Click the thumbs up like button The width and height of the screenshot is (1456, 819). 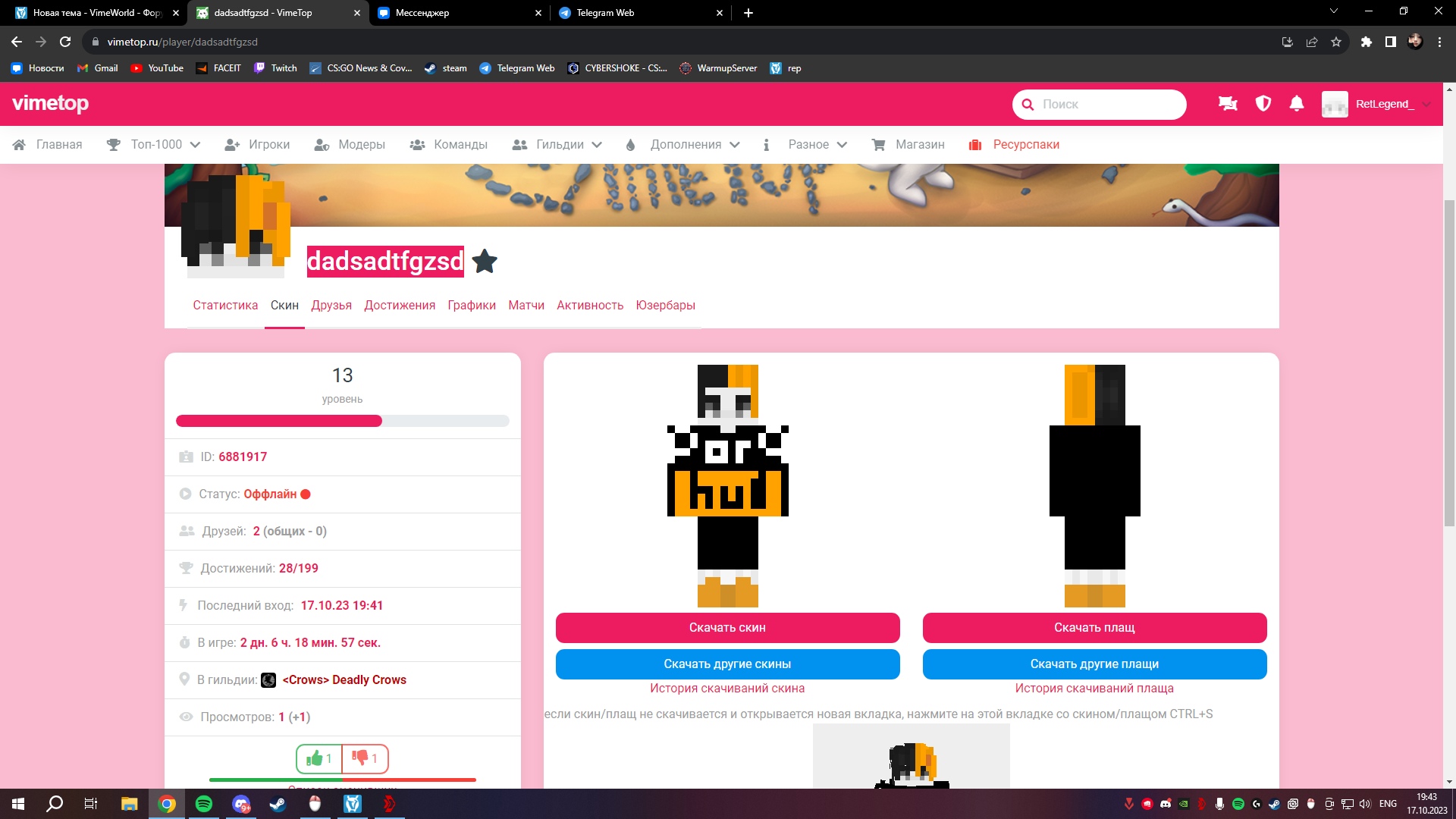319,758
